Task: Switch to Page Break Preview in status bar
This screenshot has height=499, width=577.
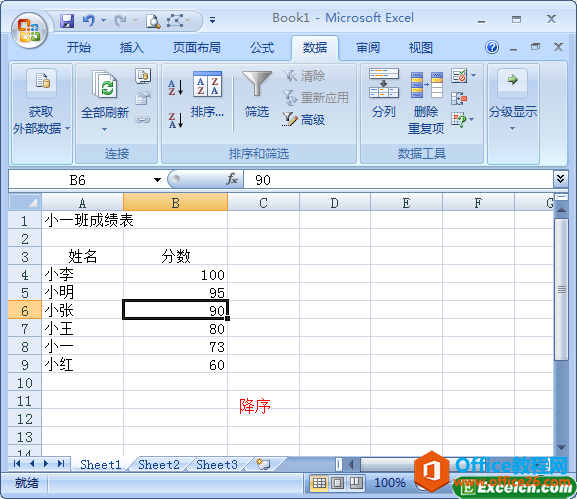Action: click(356, 482)
